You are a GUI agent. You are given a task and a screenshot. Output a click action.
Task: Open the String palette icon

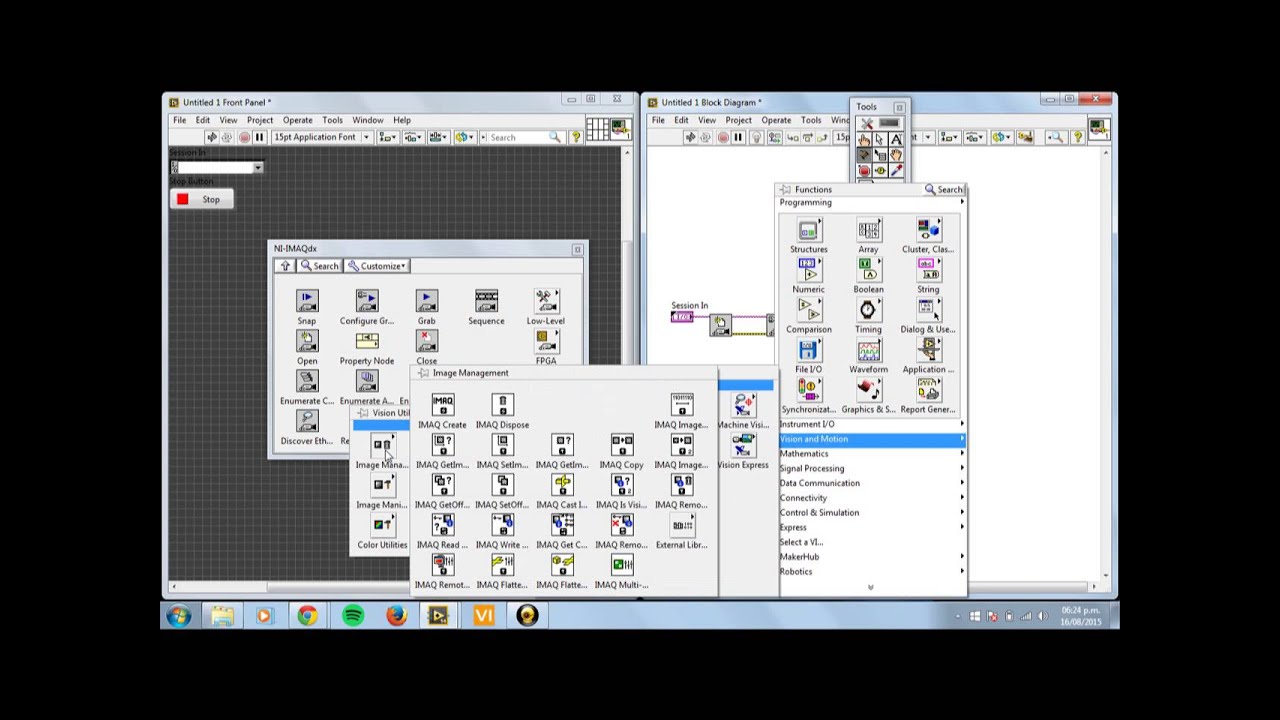tap(928, 270)
